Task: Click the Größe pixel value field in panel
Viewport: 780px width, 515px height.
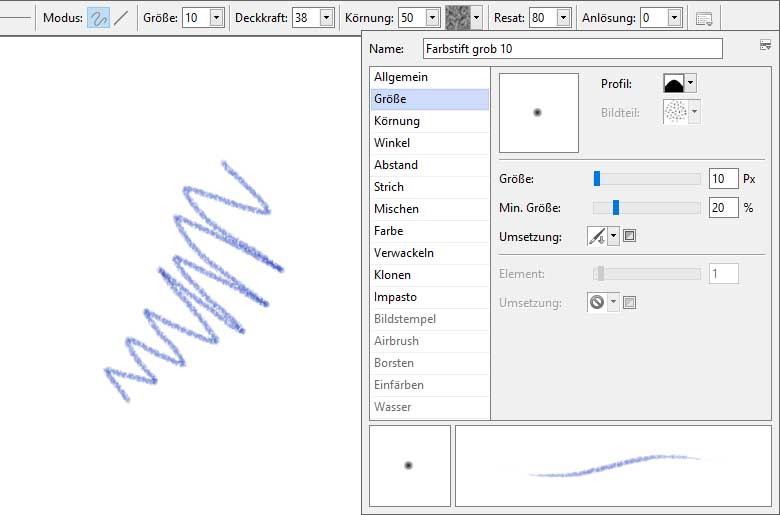Action: point(723,179)
